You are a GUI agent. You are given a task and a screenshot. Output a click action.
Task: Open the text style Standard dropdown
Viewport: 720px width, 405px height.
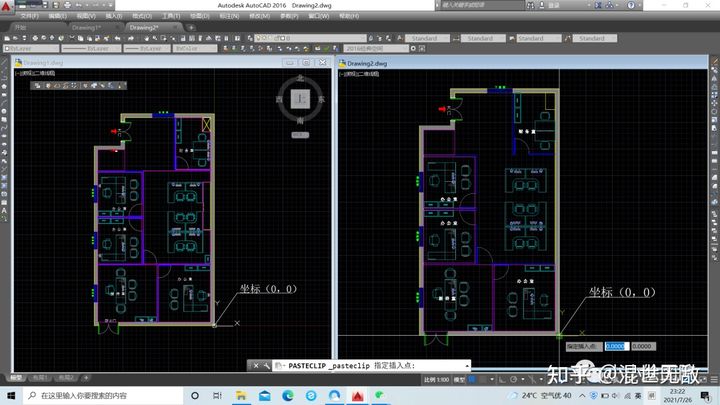427,38
